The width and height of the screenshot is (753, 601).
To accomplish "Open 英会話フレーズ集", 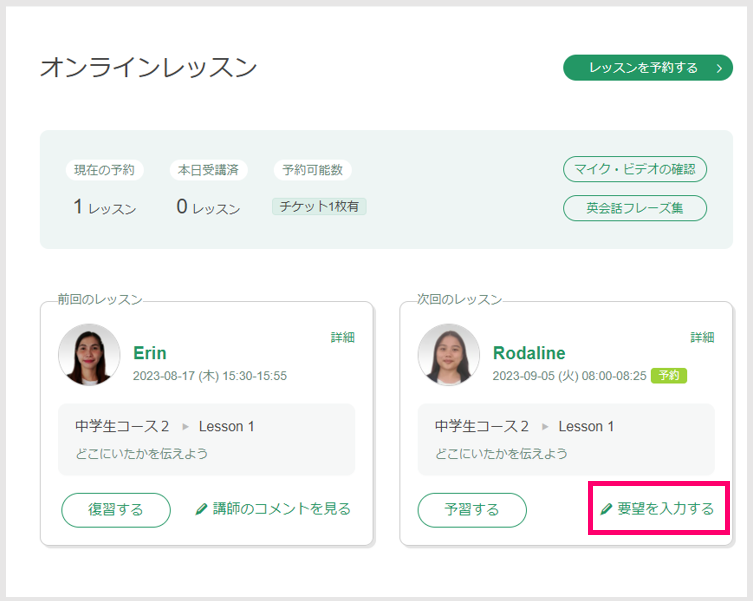I will 634,208.
